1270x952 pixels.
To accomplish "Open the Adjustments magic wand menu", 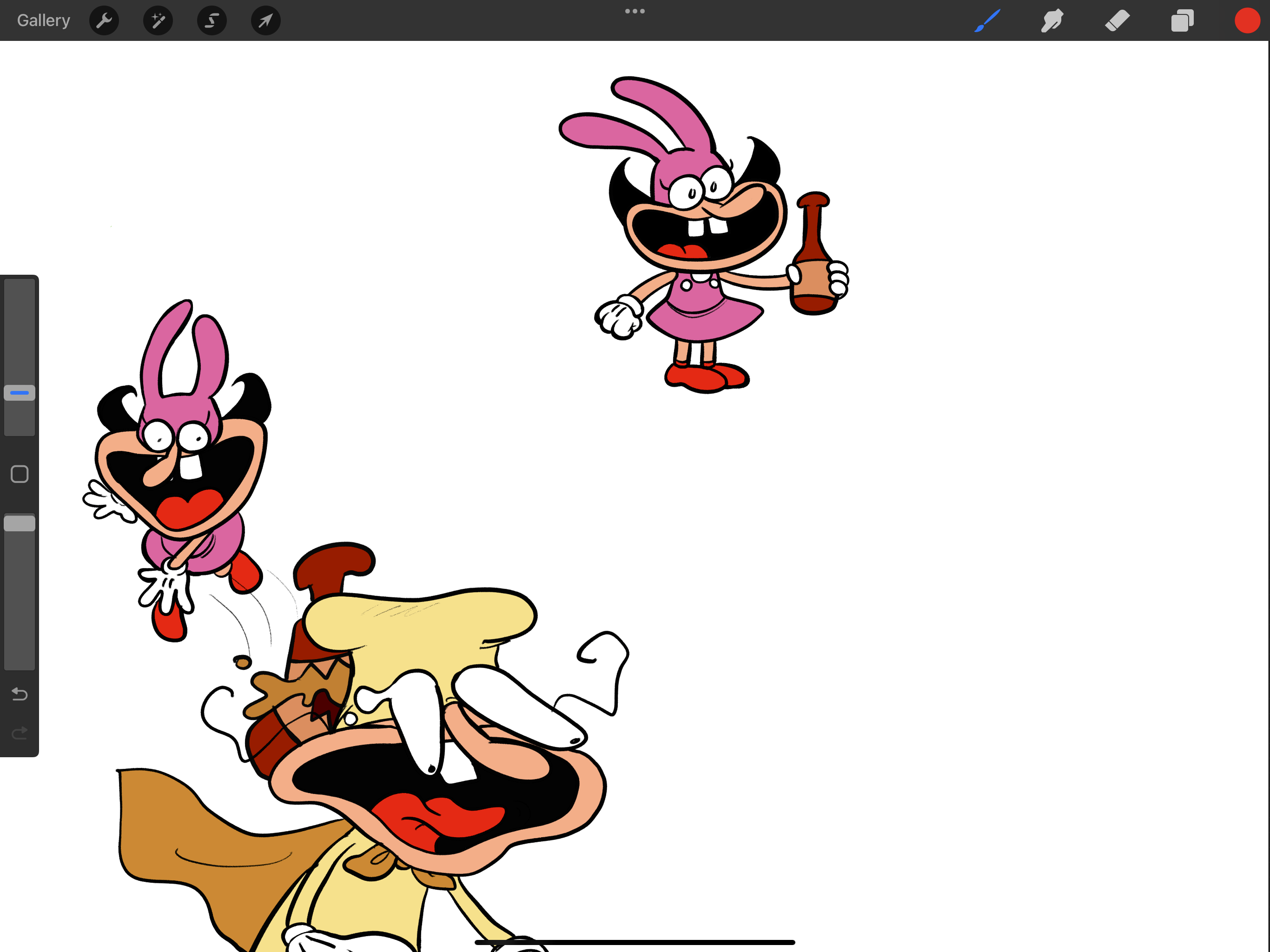I will point(158,20).
